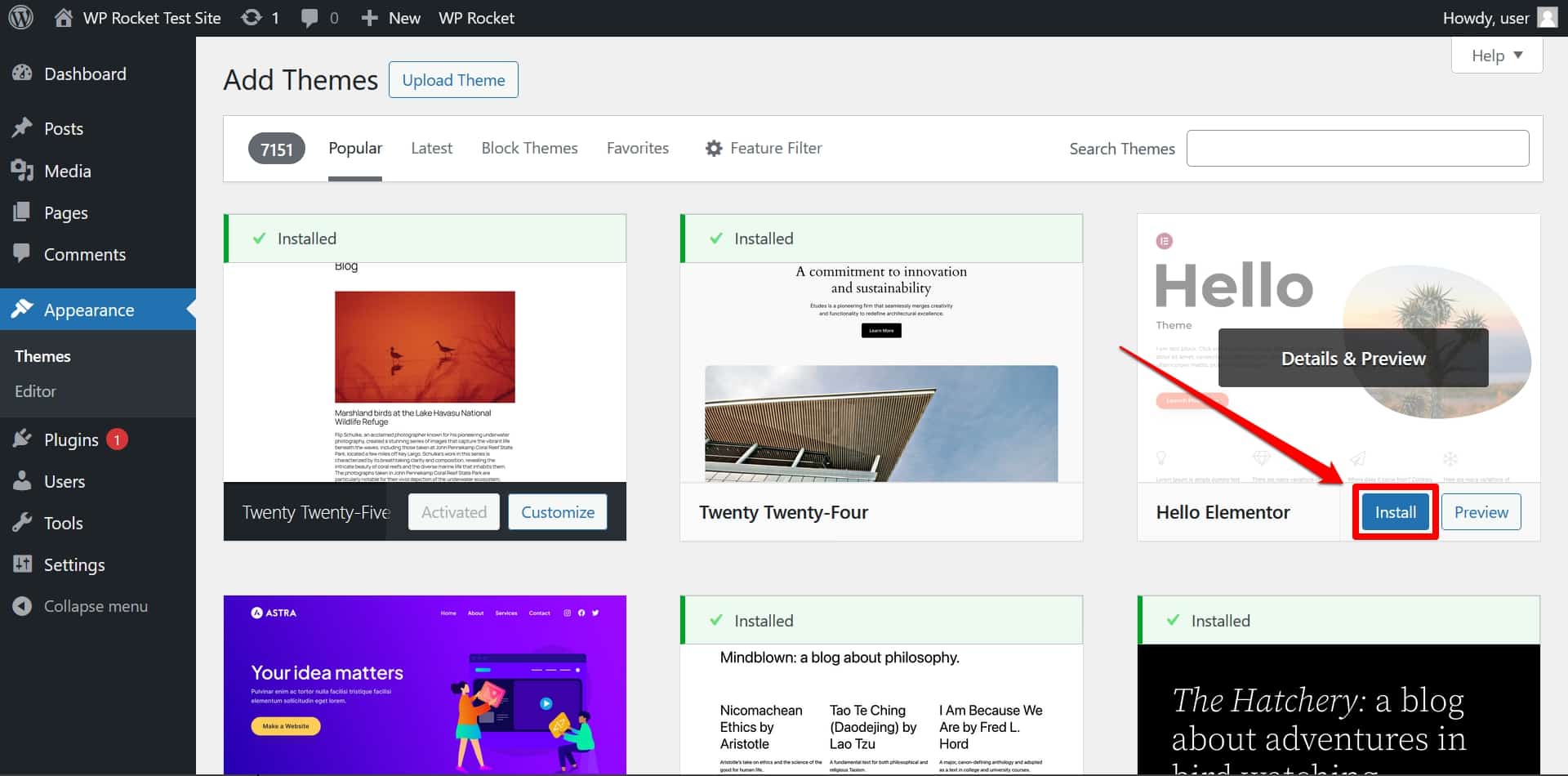This screenshot has width=1568, height=776.
Task: Switch to the Block Themes tab
Action: pos(529,148)
